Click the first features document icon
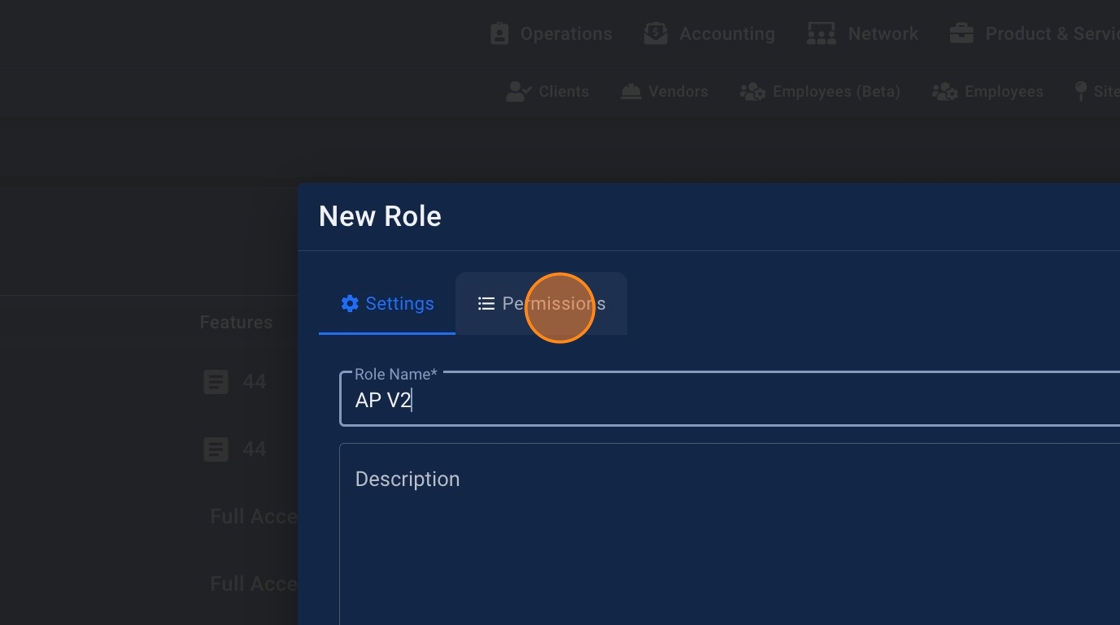 (x=216, y=382)
